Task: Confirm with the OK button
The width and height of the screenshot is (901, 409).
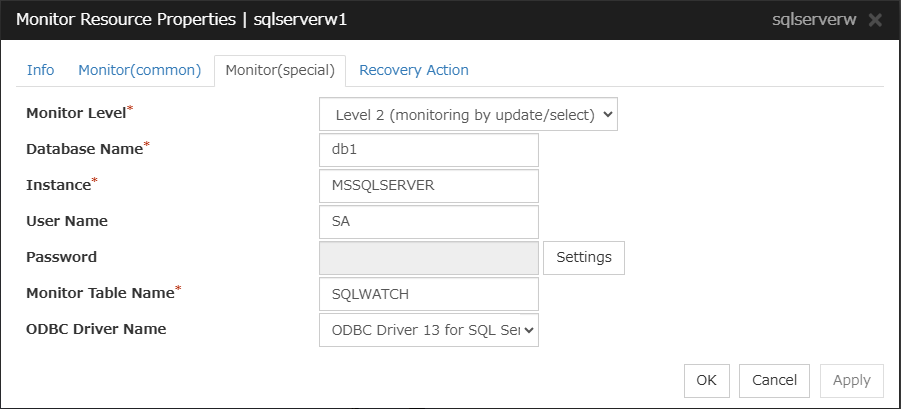Action: [707, 380]
